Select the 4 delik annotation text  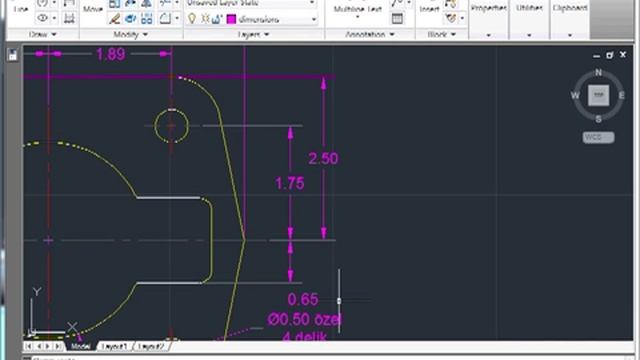(x=304, y=336)
